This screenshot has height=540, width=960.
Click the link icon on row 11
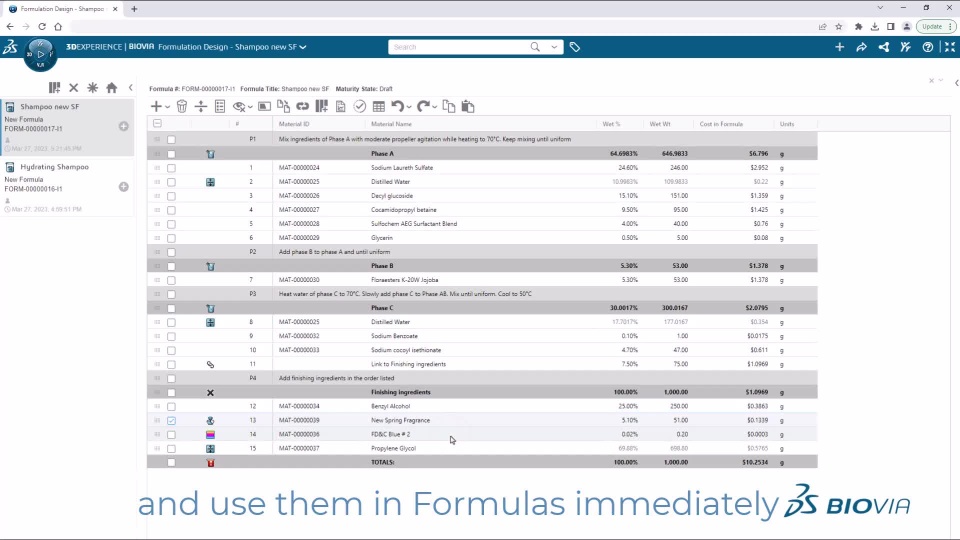click(211, 364)
